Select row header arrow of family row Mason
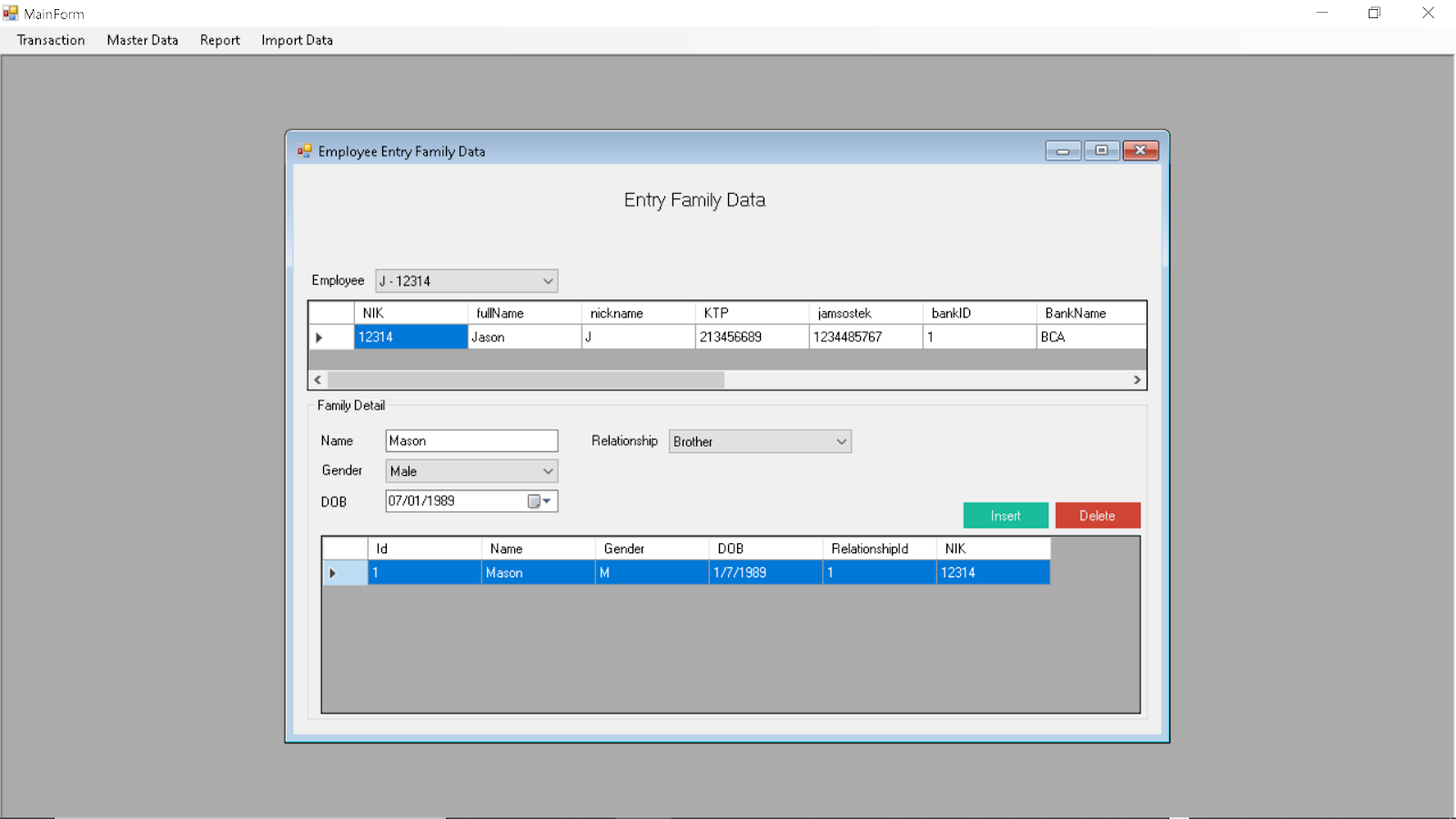This screenshot has width=1456, height=819. (345, 573)
